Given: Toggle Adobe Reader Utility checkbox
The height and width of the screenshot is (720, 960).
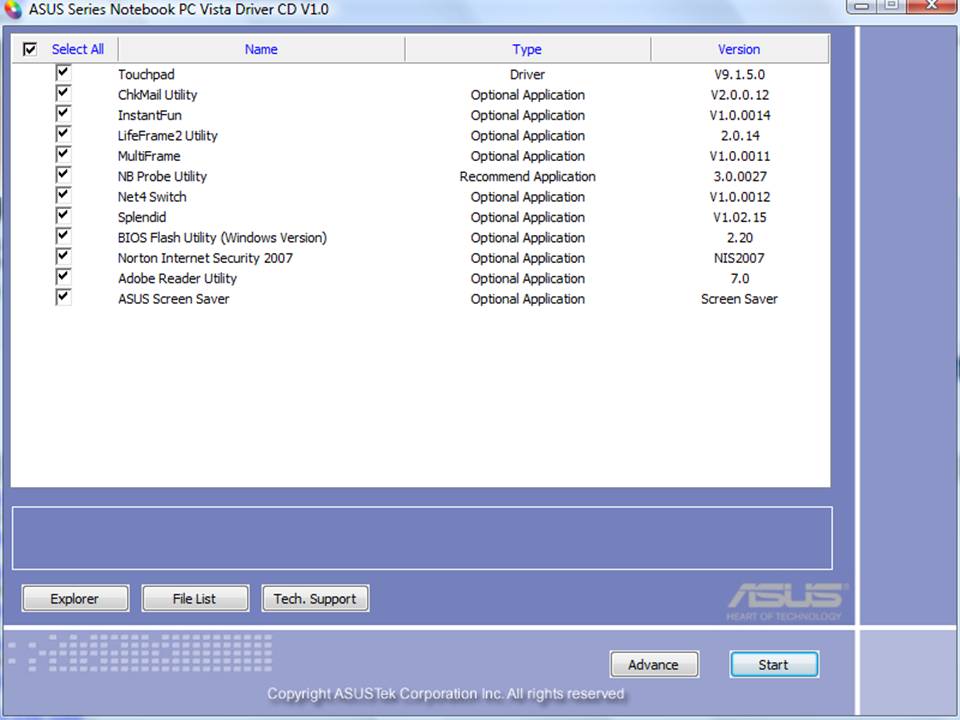Looking at the screenshot, I should point(63,277).
